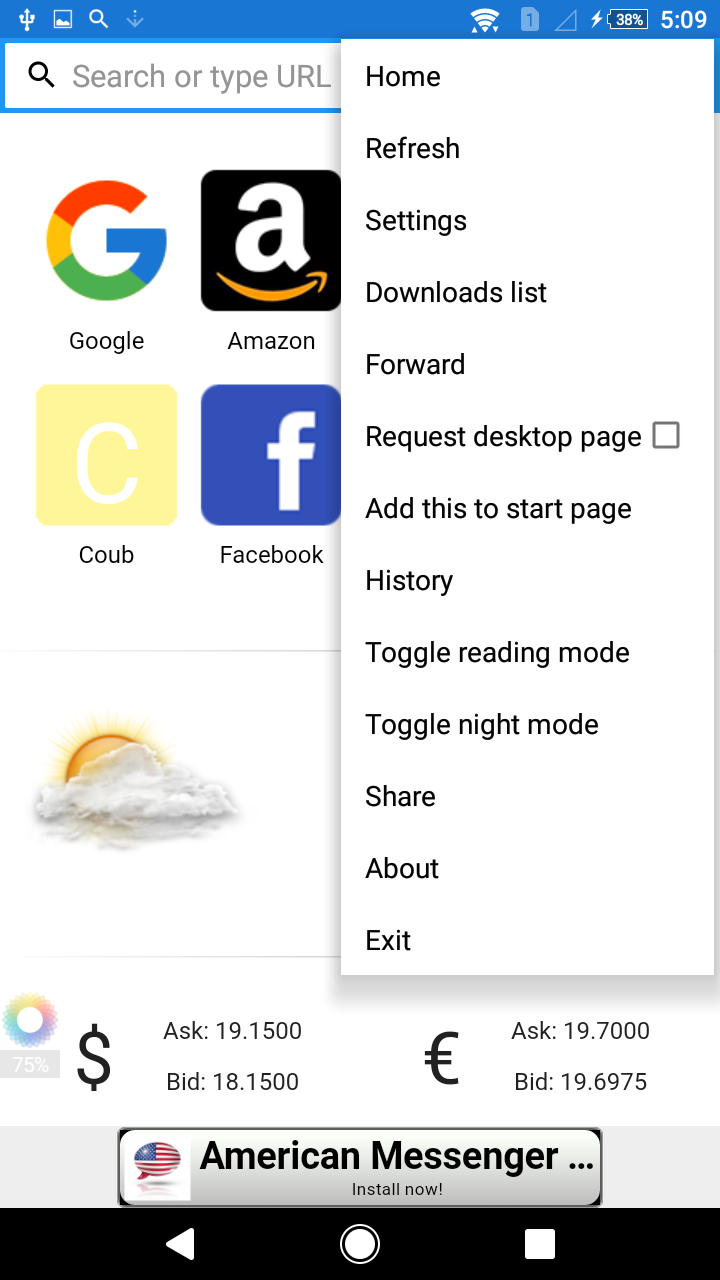The height and width of the screenshot is (1280, 720).
Task: Open the Facebook shortcut icon
Action: pyautogui.click(x=271, y=455)
